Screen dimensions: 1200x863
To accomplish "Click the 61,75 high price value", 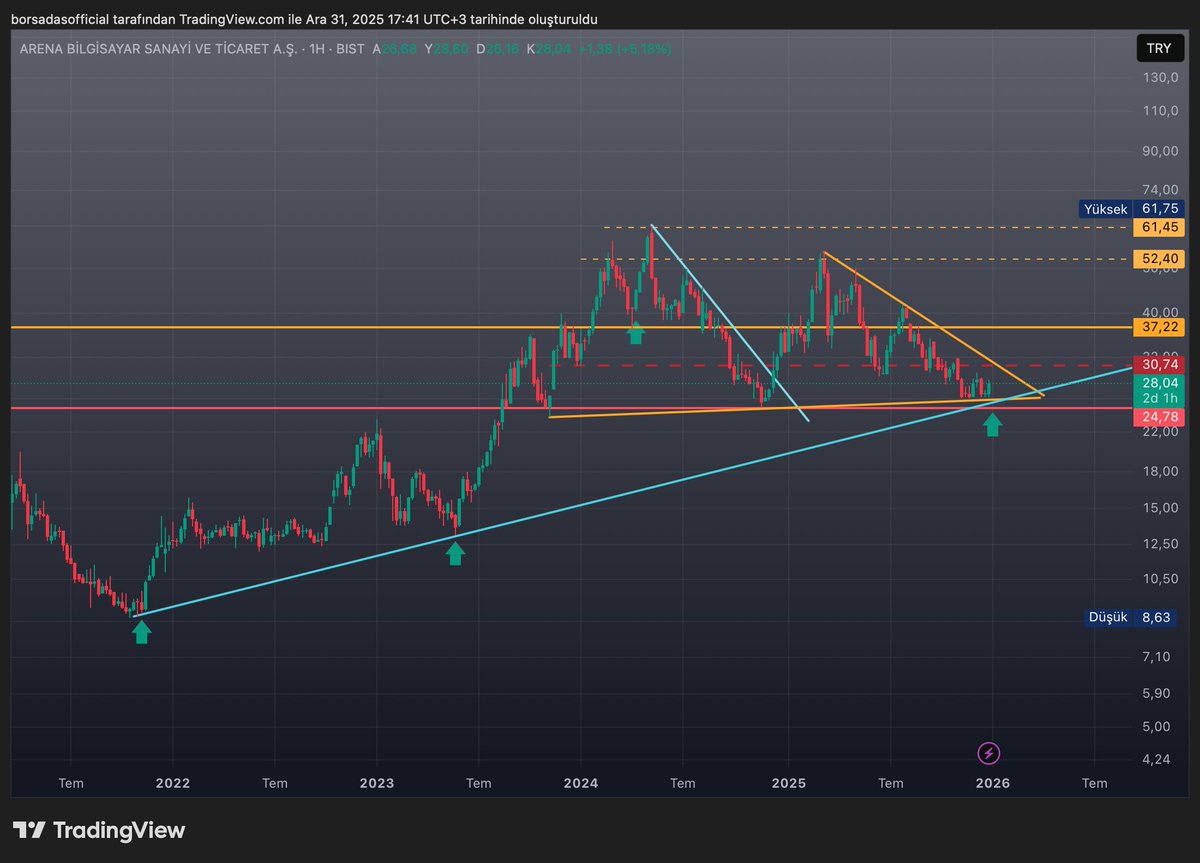I will tap(1160, 209).
